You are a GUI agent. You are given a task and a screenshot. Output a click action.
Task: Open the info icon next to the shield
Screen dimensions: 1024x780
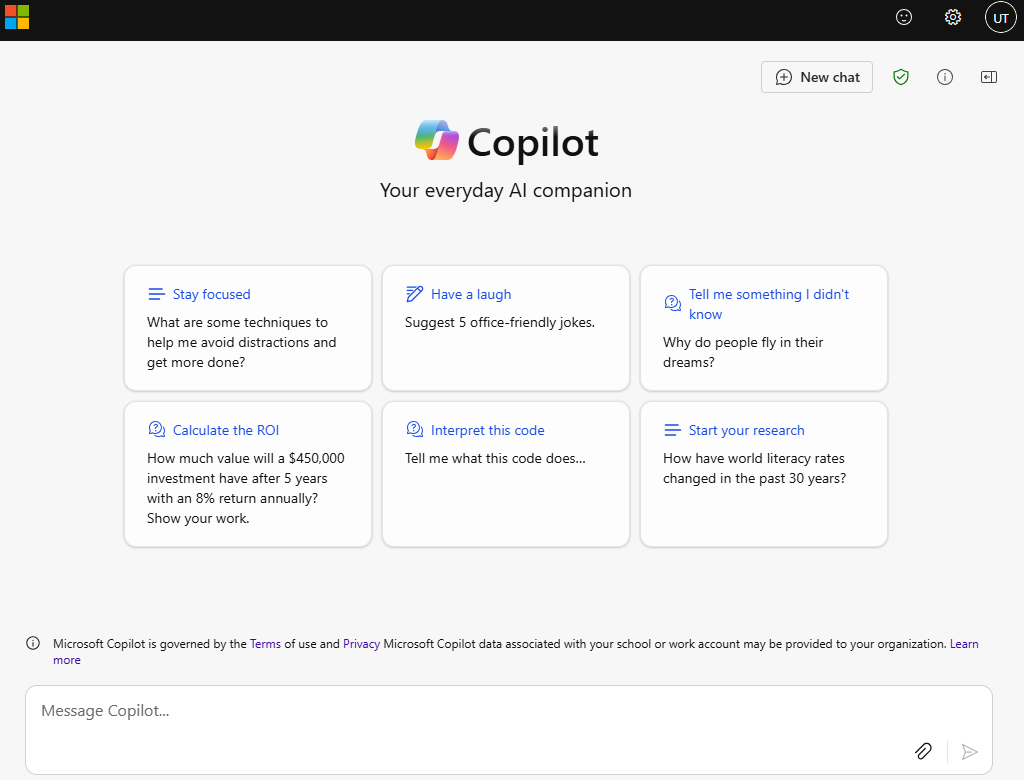click(945, 77)
